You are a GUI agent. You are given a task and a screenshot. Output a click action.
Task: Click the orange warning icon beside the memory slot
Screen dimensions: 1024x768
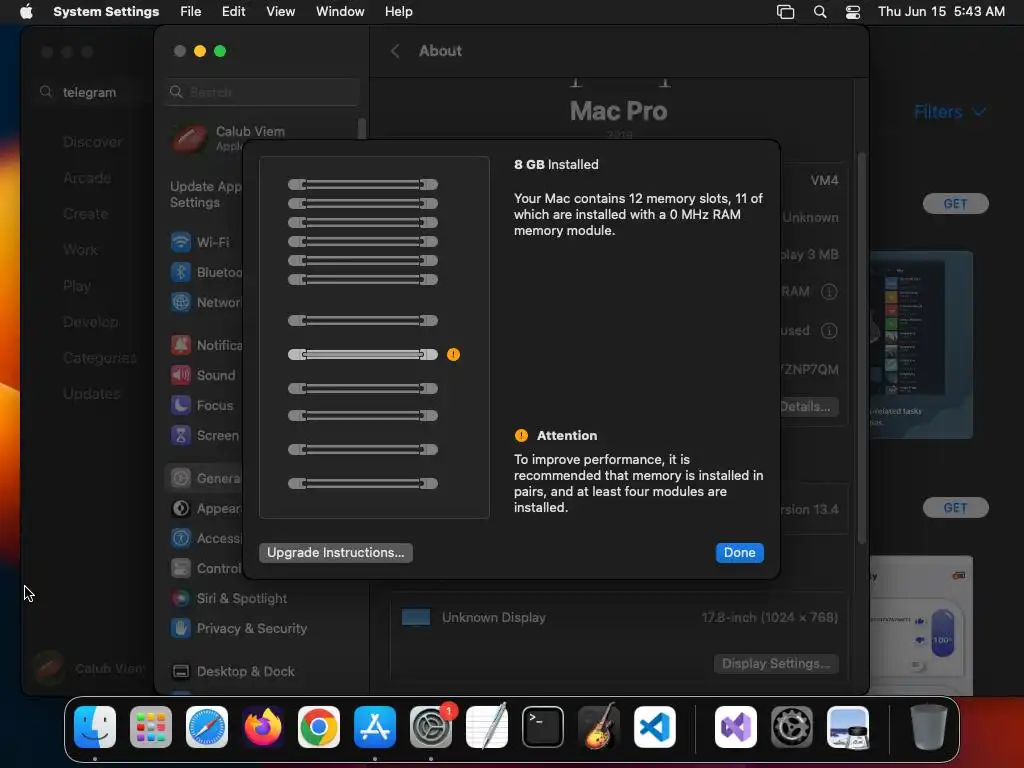point(453,355)
